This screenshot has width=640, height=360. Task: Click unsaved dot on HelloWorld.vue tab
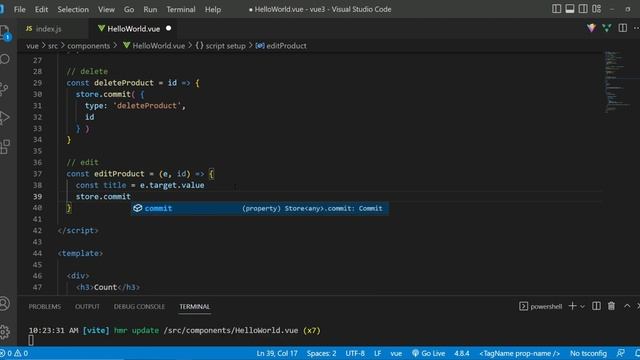coord(169,28)
